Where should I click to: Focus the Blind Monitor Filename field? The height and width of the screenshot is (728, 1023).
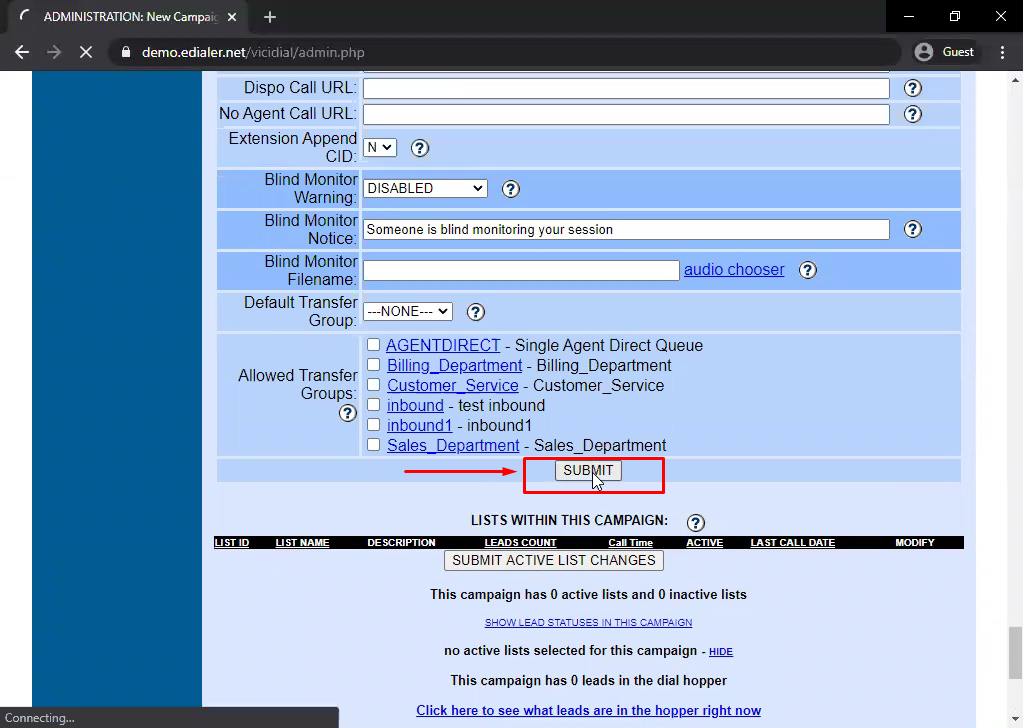[521, 270]
